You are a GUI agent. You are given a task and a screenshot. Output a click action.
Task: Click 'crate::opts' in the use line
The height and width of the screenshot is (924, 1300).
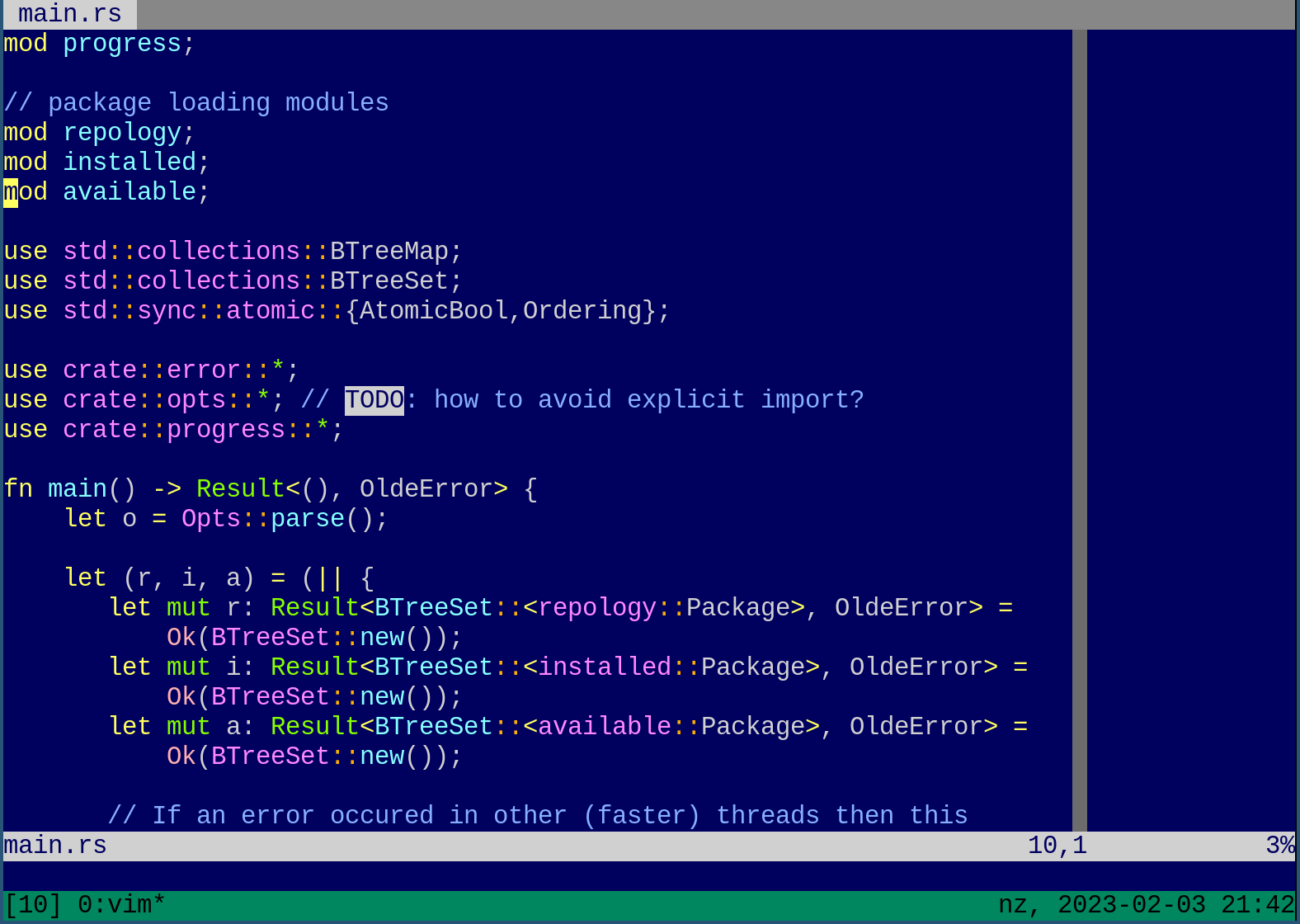coord(144,400)
